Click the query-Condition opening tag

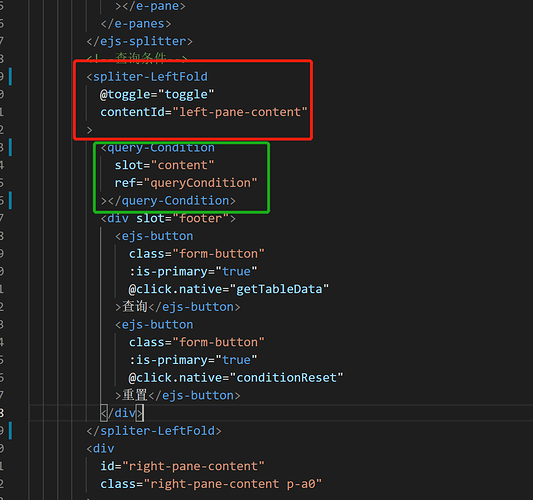click(x=157, y=148)
